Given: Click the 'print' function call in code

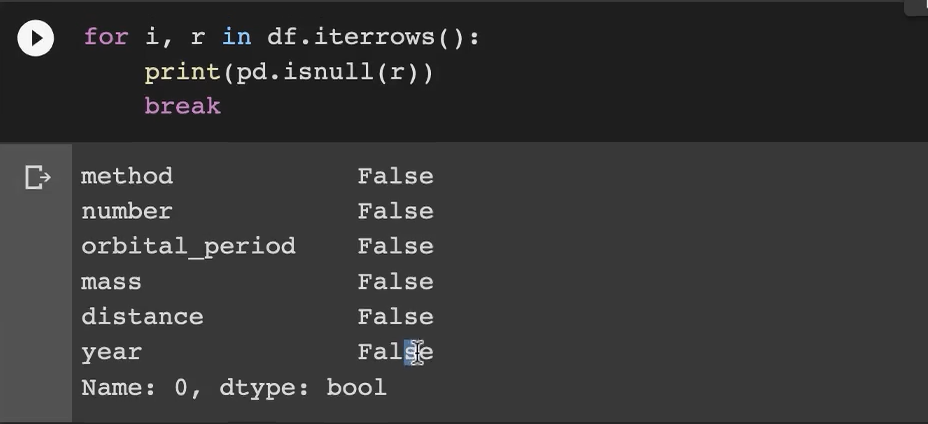Looking at the screenshot, I should [x=182, y=73].
